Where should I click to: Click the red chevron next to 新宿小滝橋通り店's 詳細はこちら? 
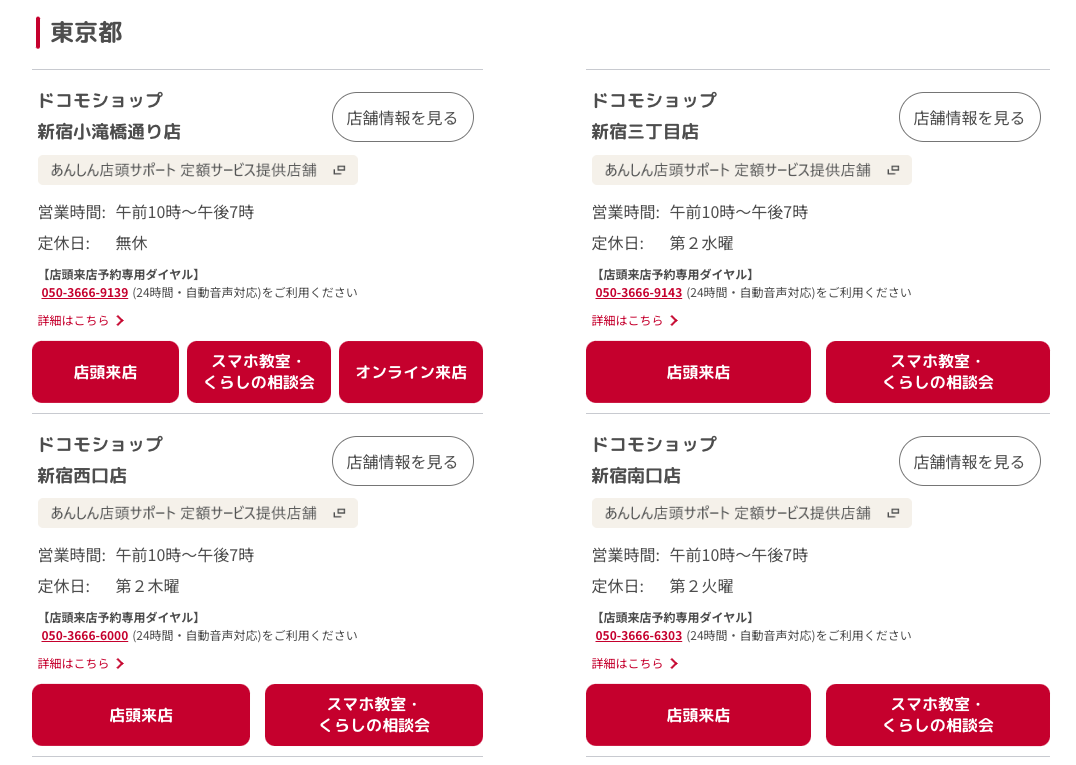[x=119, y=321]
